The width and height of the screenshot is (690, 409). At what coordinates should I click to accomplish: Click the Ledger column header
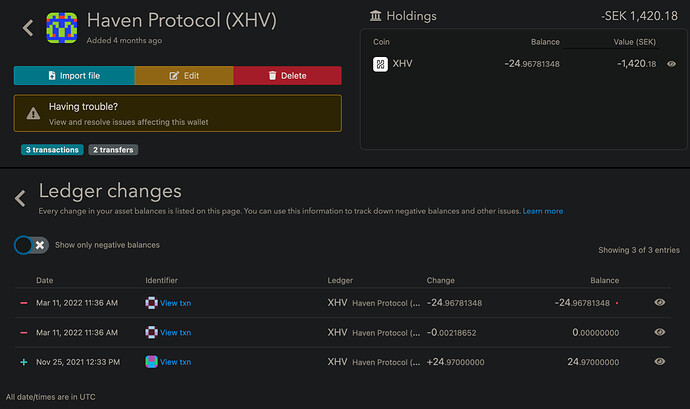(340, 280)
